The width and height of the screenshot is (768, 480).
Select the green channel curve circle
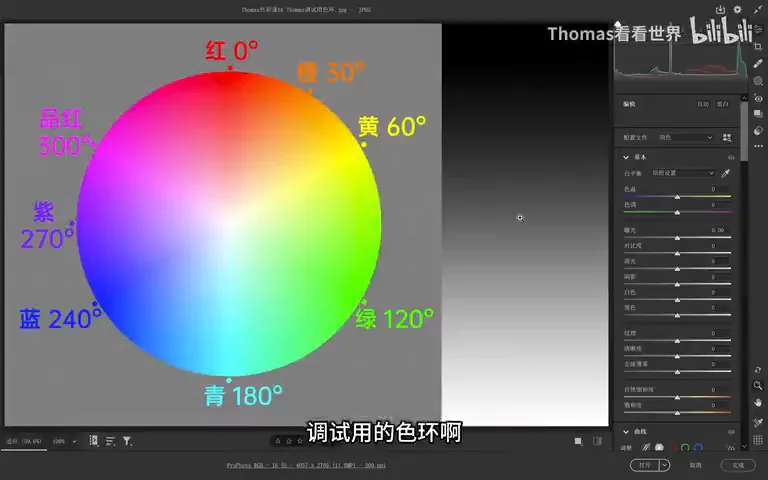(x=685, y=447)
